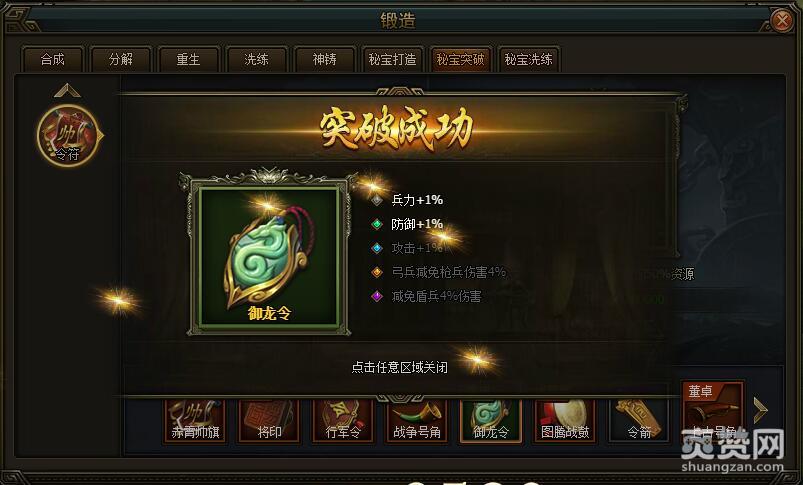Collapse category list with up arrow

click(67, 91)
